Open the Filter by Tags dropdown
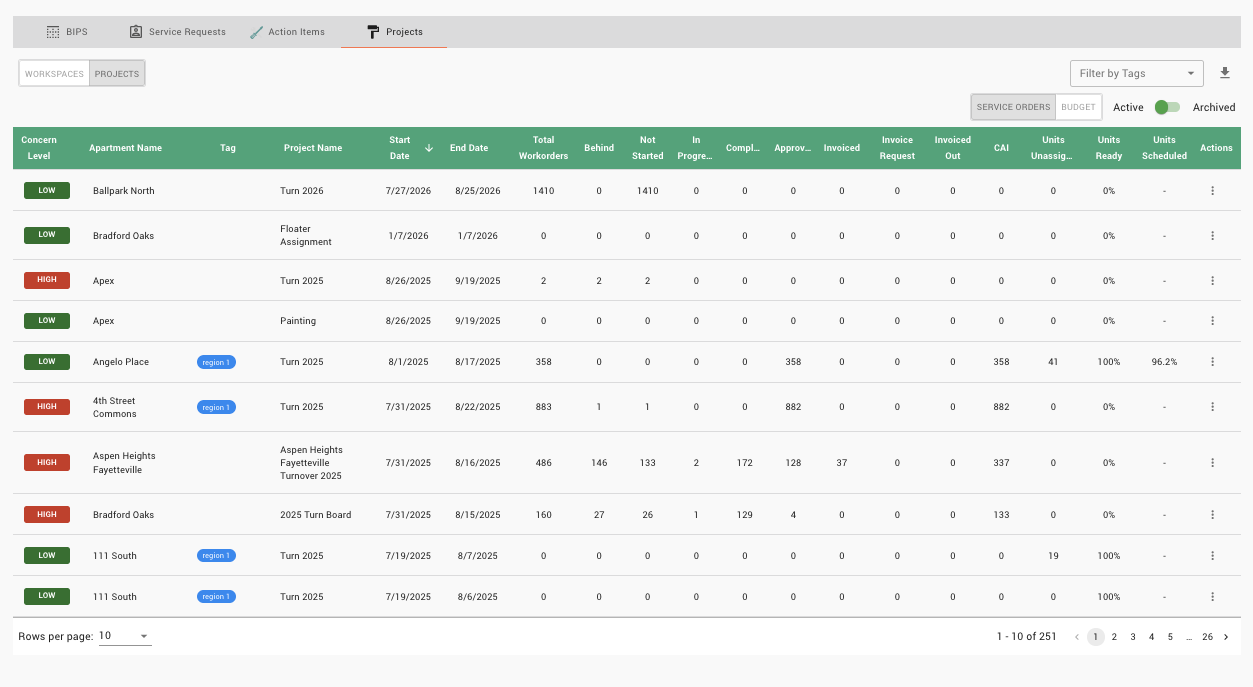Image resolution: width=1253 pixels, height=687 pixels. (1136, 73)
